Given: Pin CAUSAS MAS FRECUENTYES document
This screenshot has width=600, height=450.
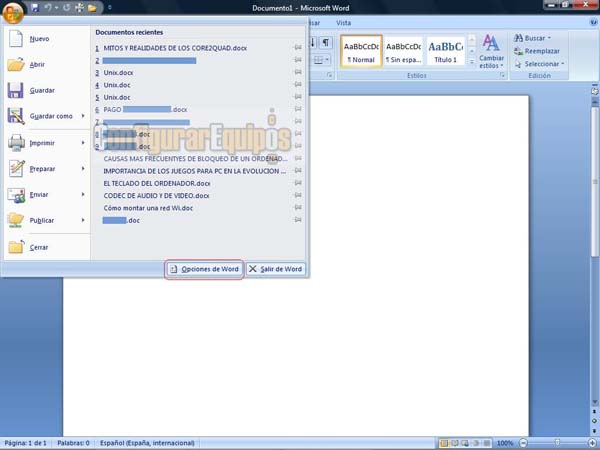Looking at the screenshot, I should (x=298, y=158).
